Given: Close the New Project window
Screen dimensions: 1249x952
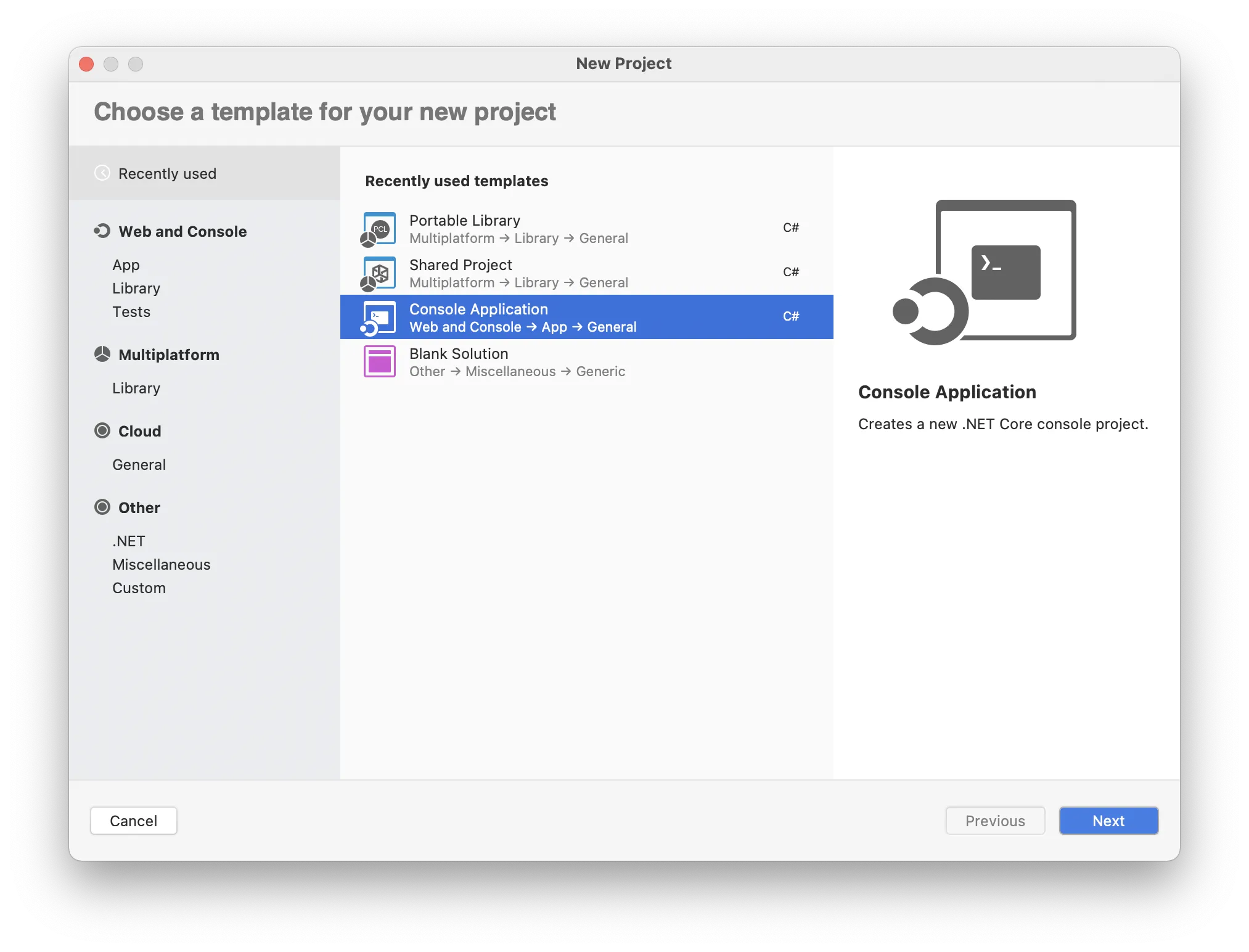Looking at the screenshot, I should pyautogui.click(x=87, y=64).
